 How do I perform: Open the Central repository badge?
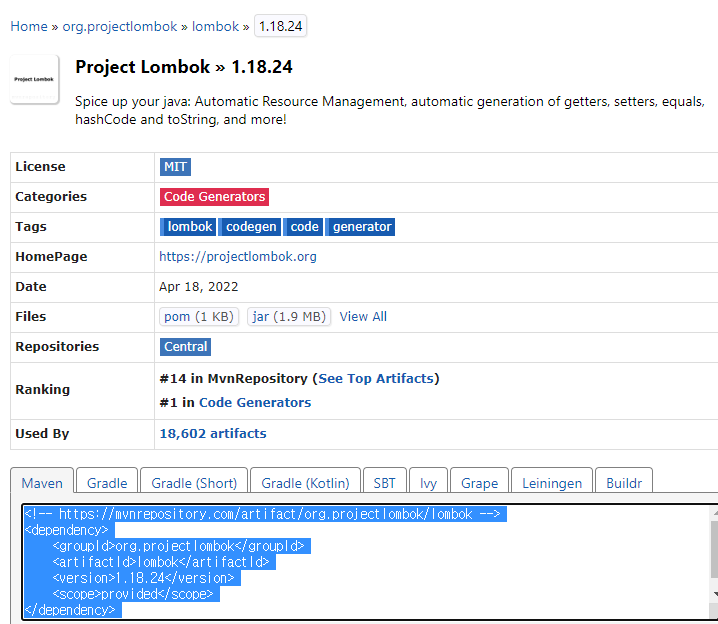[185, 347]
